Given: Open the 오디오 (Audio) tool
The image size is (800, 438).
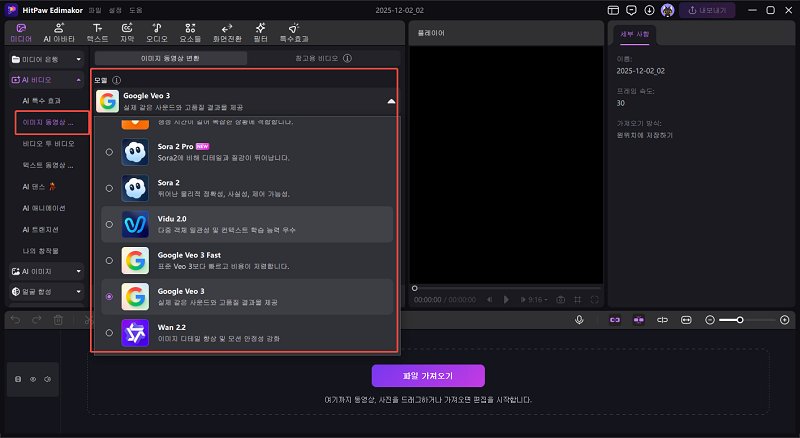Looking at the screenshot, I should point(157,33).
